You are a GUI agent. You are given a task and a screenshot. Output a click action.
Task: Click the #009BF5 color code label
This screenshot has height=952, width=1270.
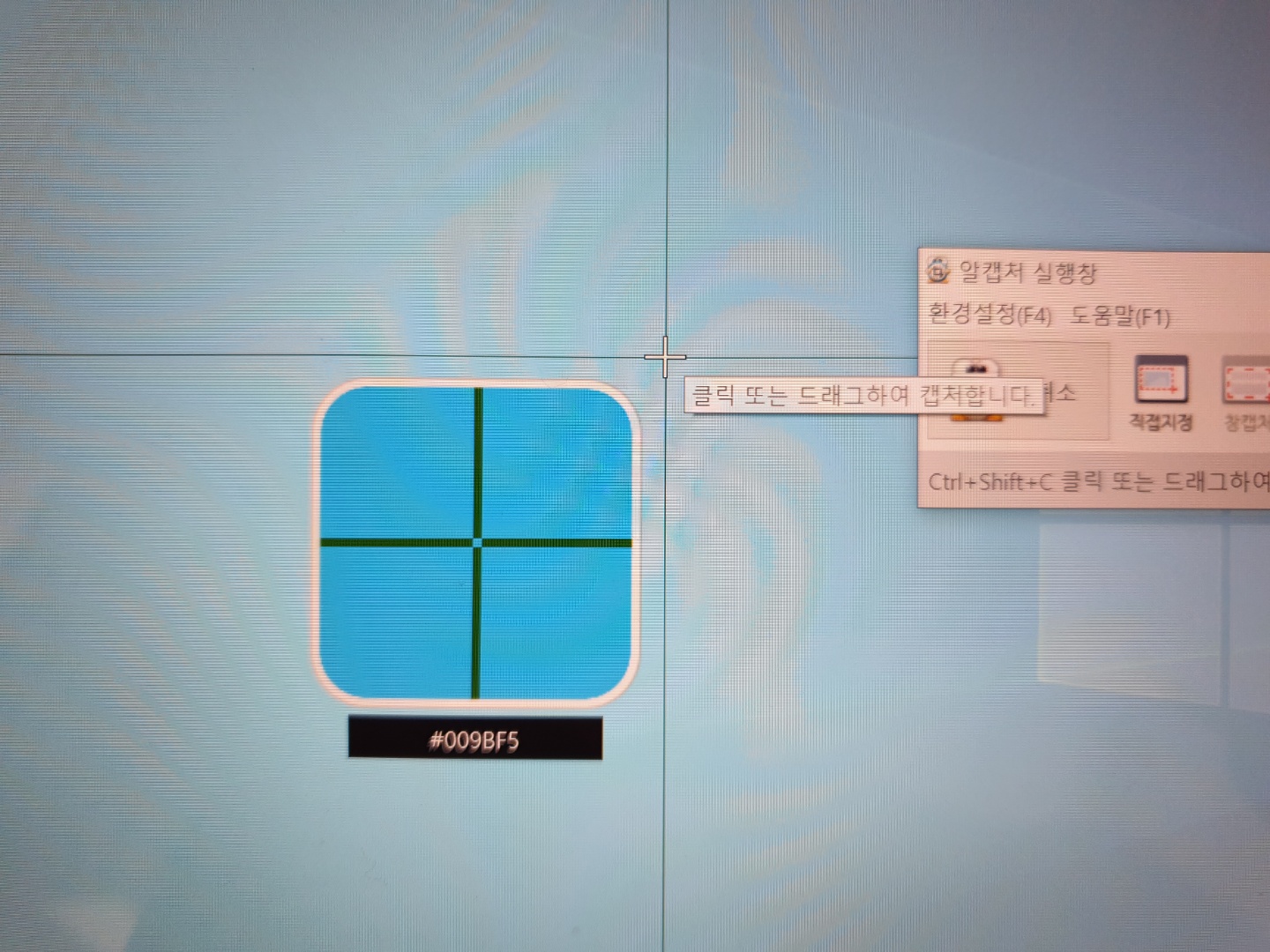pos(475,739)
